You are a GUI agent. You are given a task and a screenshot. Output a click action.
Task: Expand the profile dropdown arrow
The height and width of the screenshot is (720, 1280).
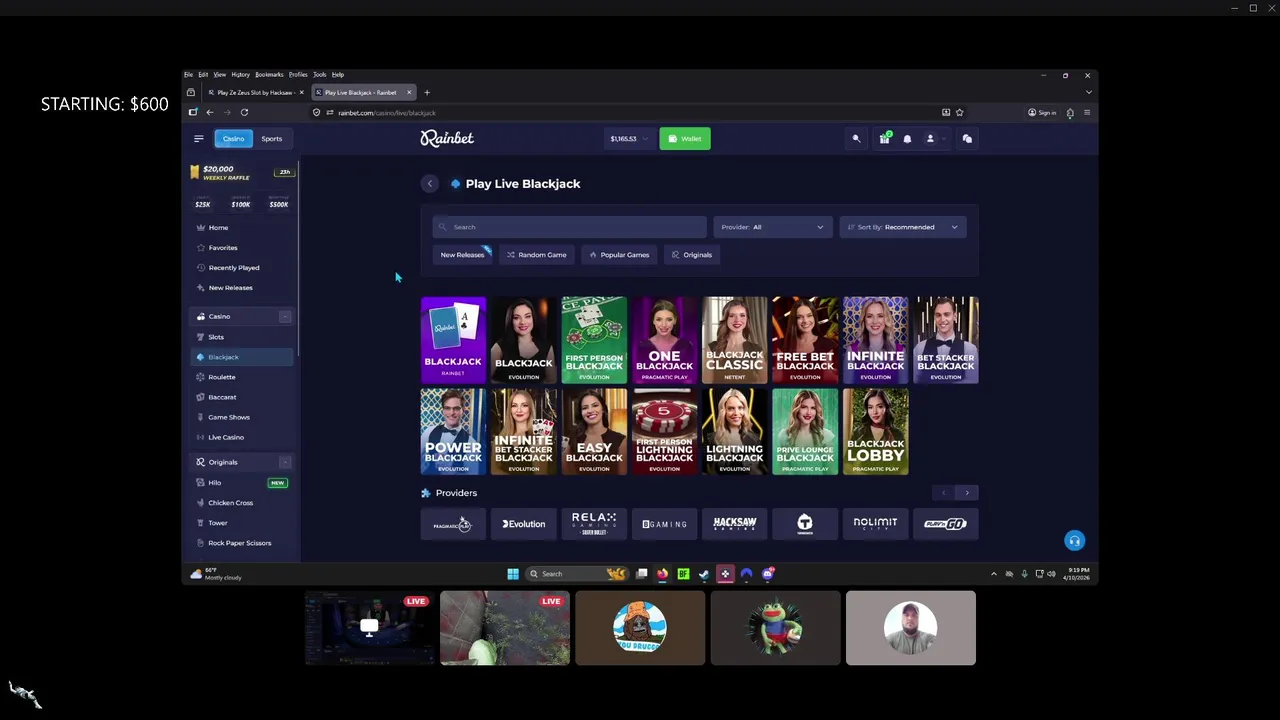click(942, 139)
